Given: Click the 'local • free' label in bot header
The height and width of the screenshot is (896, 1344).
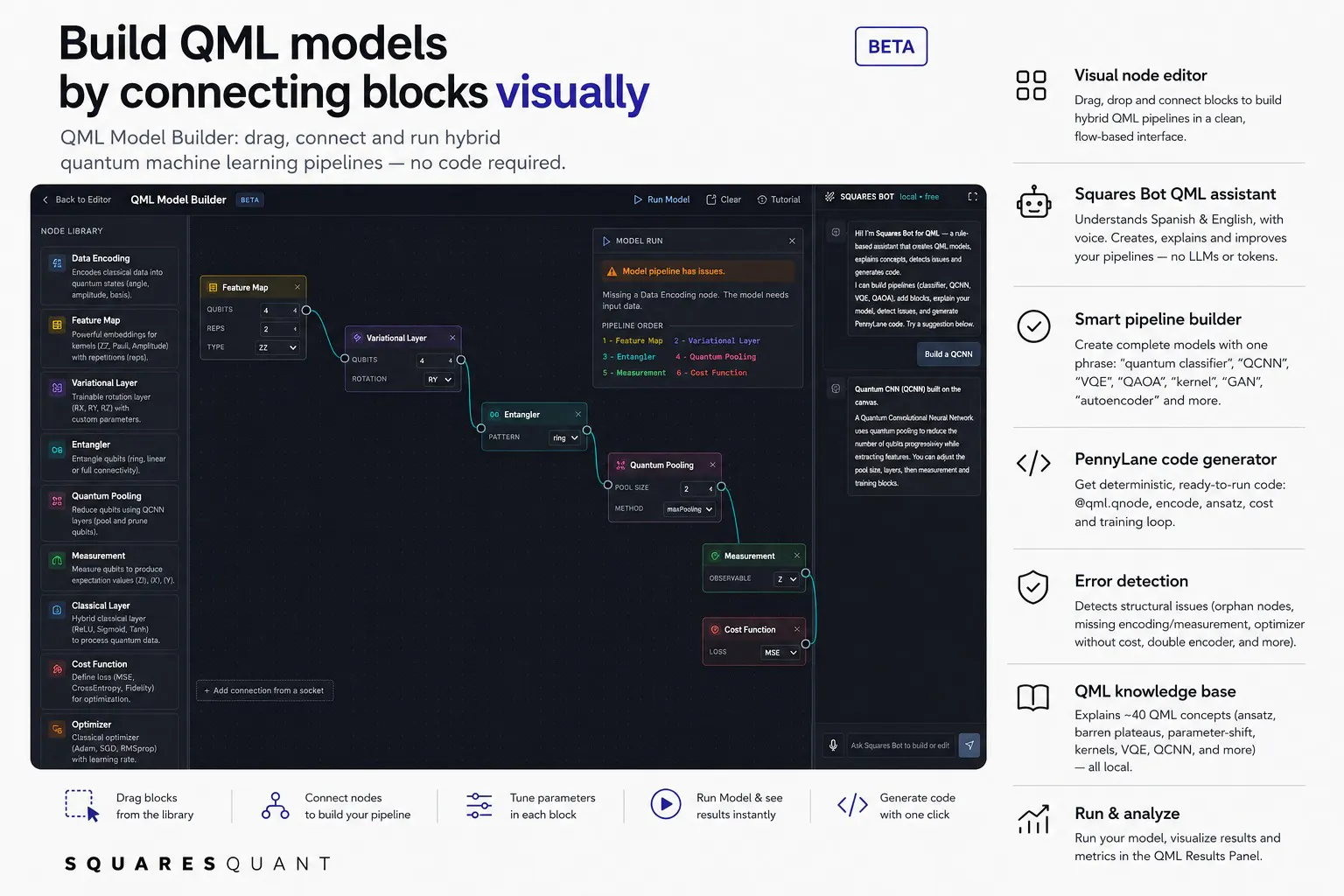Looking at the screenshot, I should [919, 197].
